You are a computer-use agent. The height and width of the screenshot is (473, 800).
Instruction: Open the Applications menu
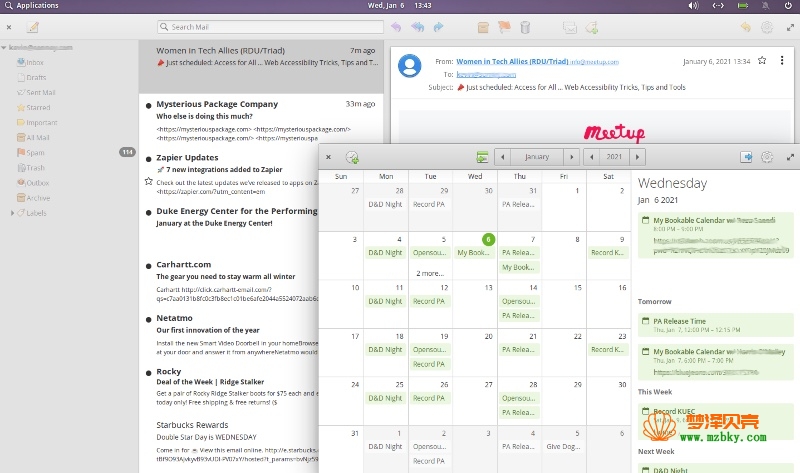(x=32, y=6)
